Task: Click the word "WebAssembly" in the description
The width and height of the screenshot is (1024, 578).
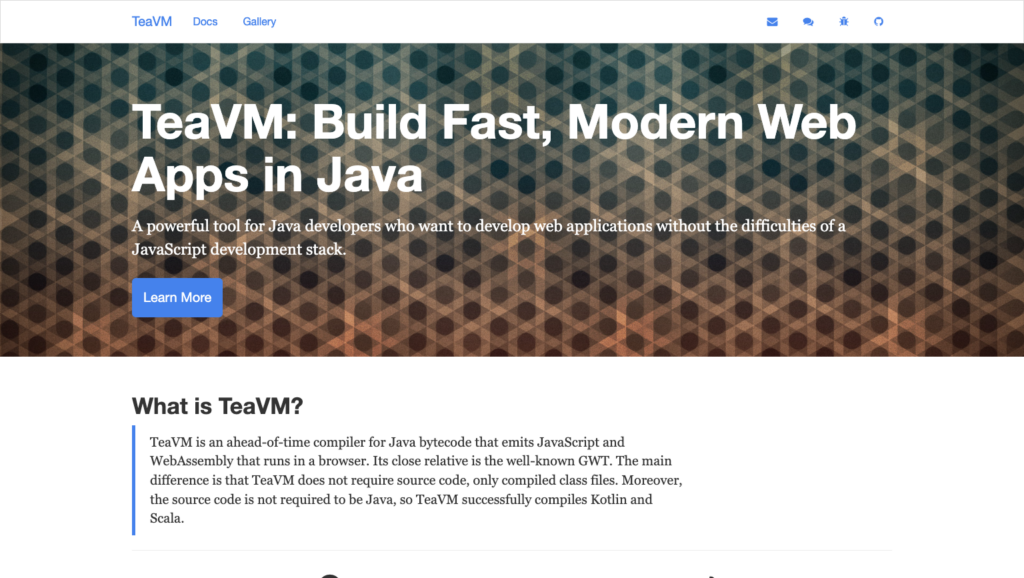Action: [195, 461]
